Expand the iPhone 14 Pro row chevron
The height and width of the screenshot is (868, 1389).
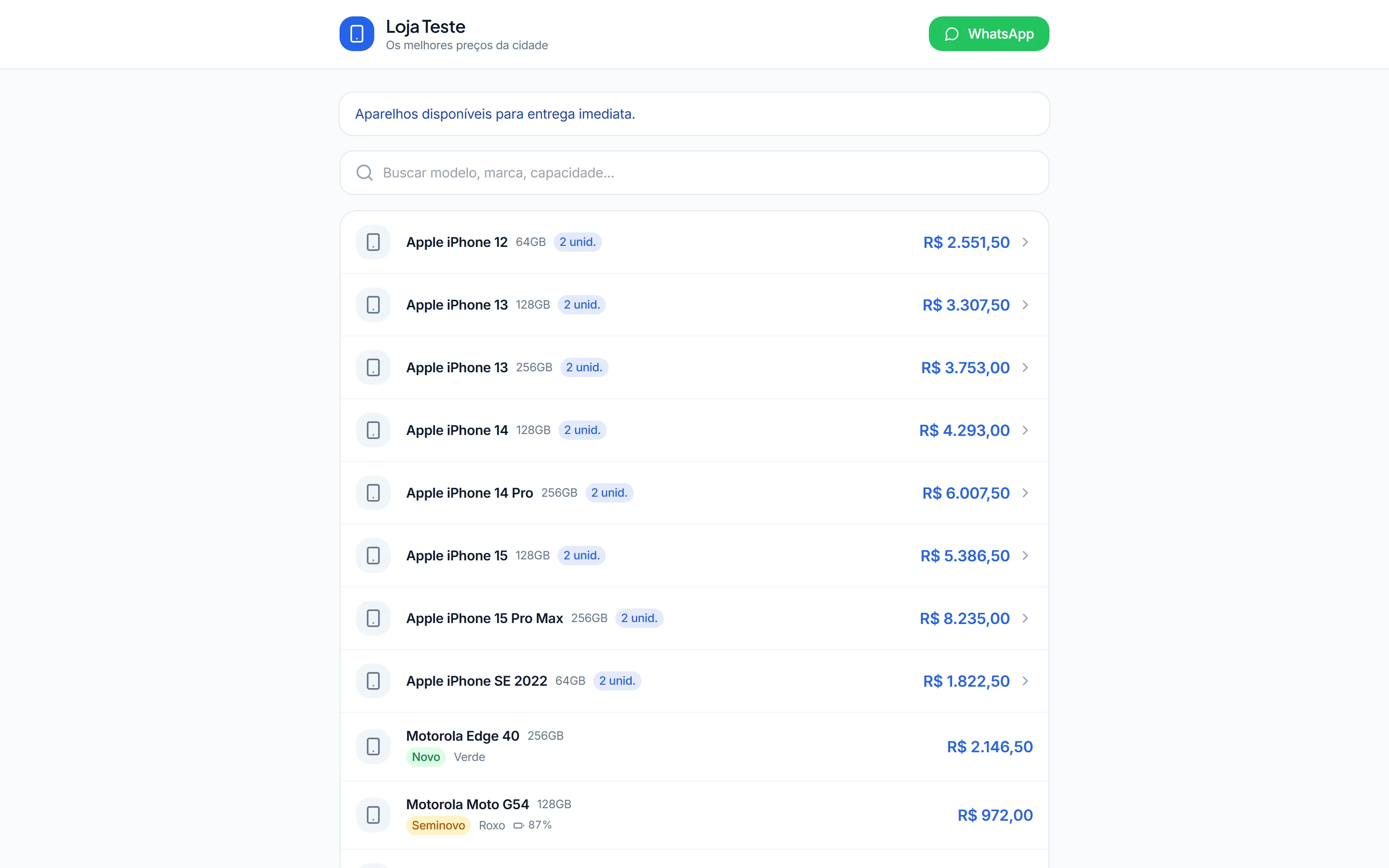1025,492
